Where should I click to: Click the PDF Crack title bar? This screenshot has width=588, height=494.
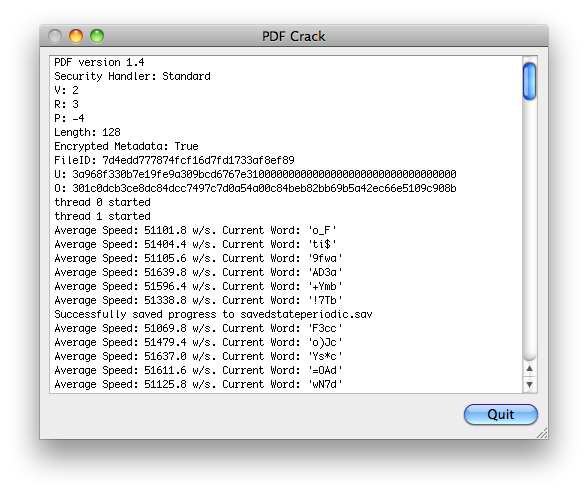click(294, 36)
